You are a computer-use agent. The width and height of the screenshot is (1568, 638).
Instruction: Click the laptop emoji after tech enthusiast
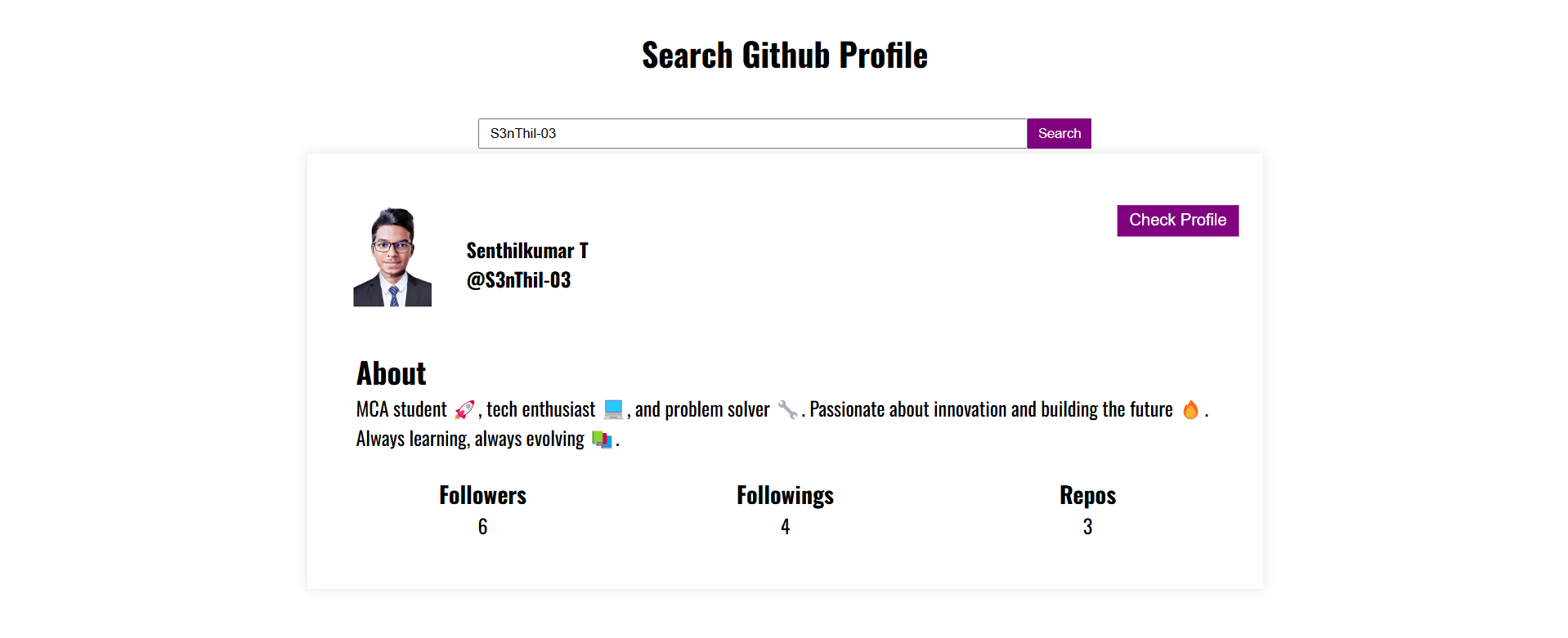click(613, 409)
